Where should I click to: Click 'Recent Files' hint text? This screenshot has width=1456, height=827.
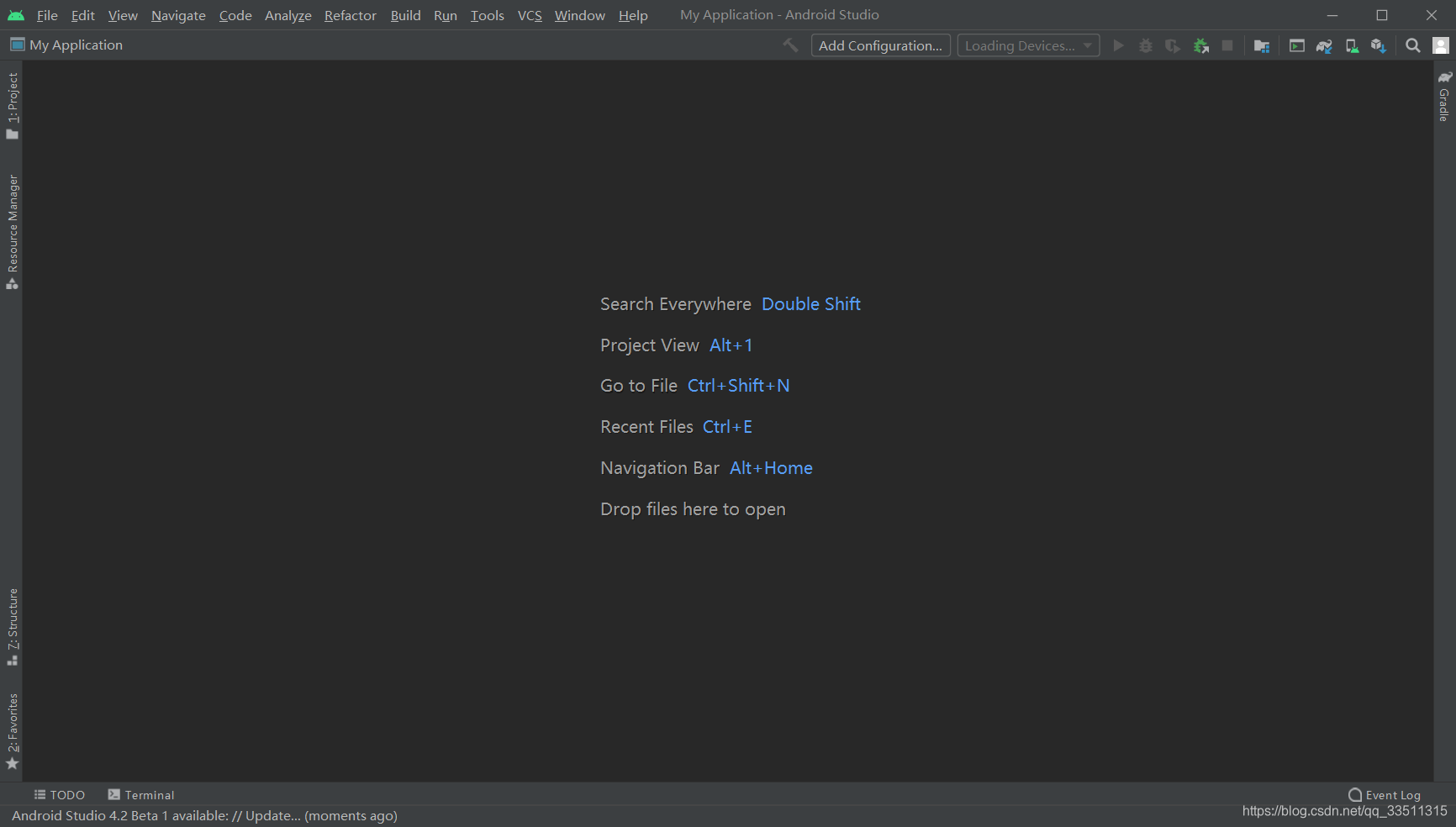click(646, 427)
